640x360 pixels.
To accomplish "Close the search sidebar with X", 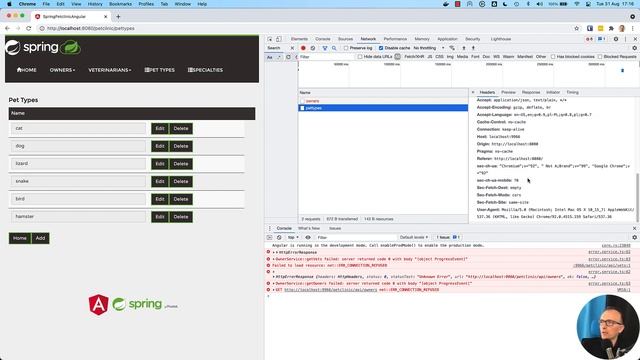I will pyautogui.click(x=292, y=48).
